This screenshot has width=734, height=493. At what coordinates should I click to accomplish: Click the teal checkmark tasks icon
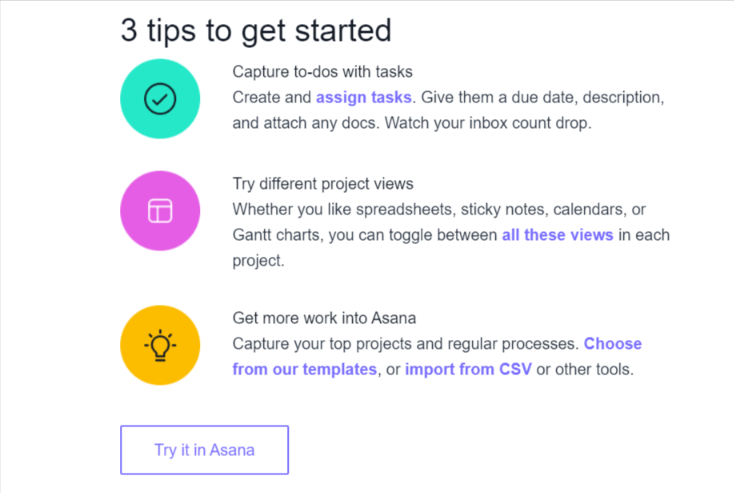160,98
